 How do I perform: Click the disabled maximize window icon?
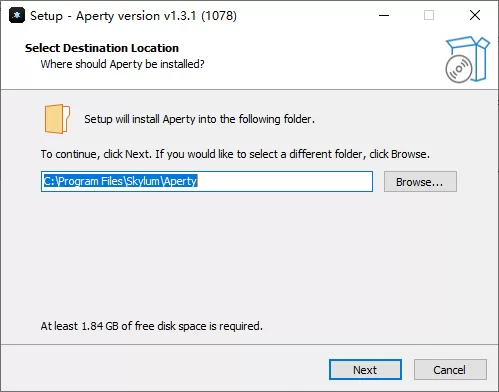[429, 15]
